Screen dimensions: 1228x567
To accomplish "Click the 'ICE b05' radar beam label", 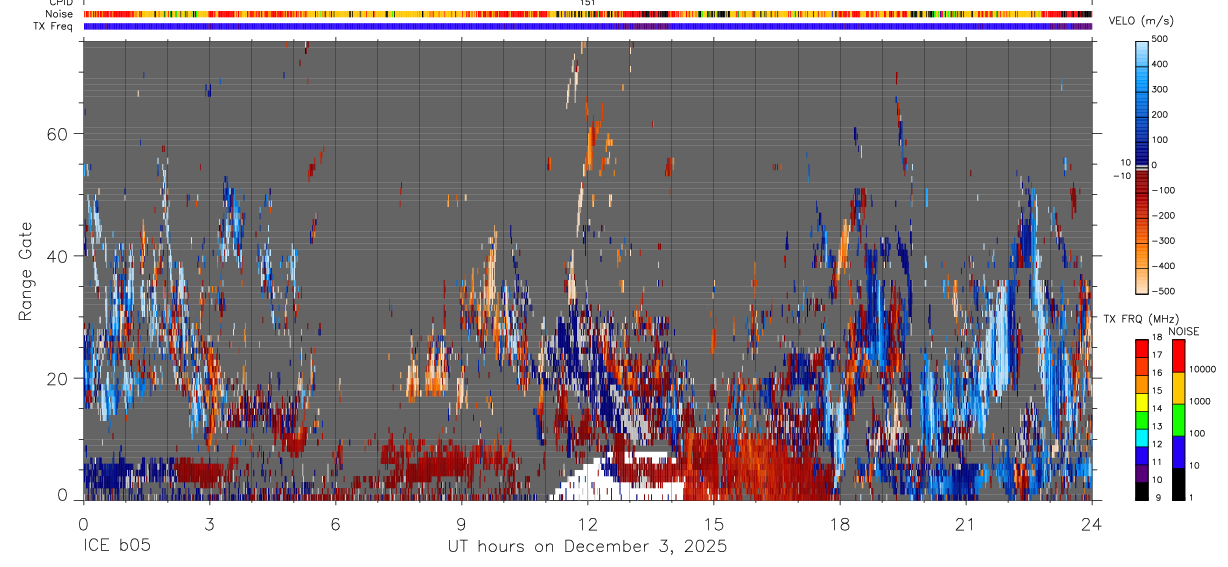I will point(116,547).
